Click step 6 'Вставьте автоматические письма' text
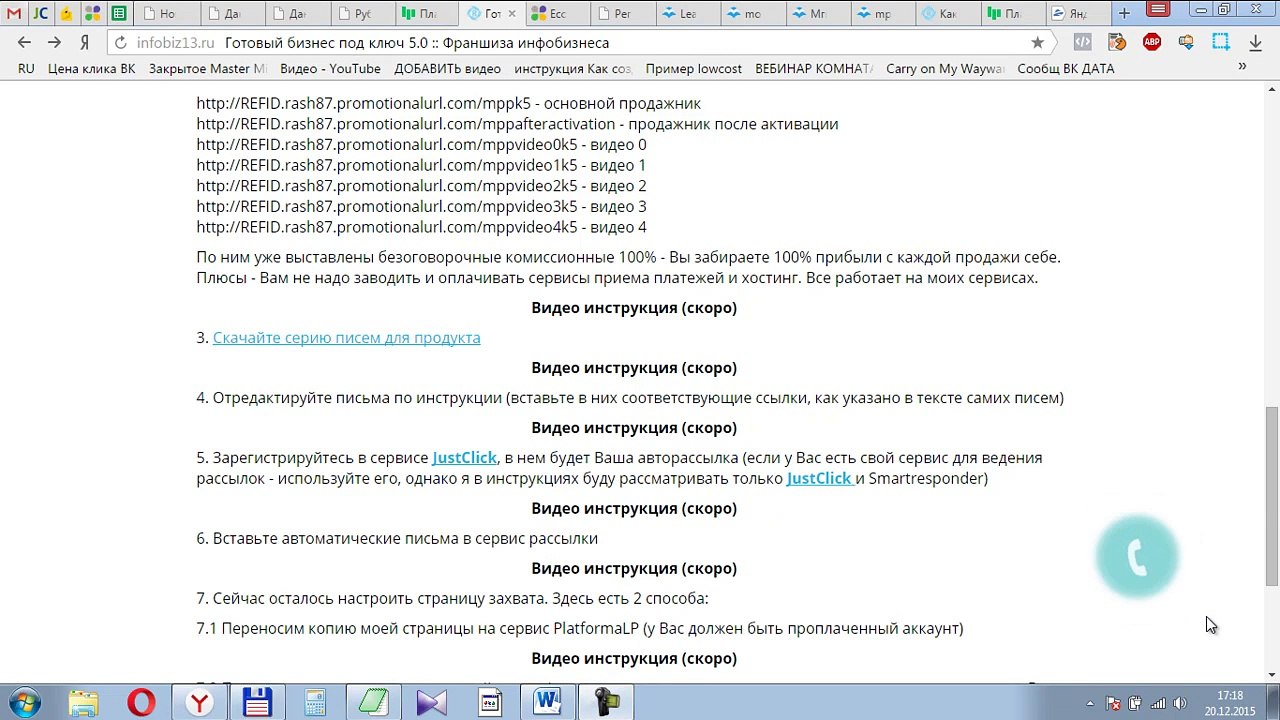This screenshot has height=720, width=1280. (x=397, y=539)
